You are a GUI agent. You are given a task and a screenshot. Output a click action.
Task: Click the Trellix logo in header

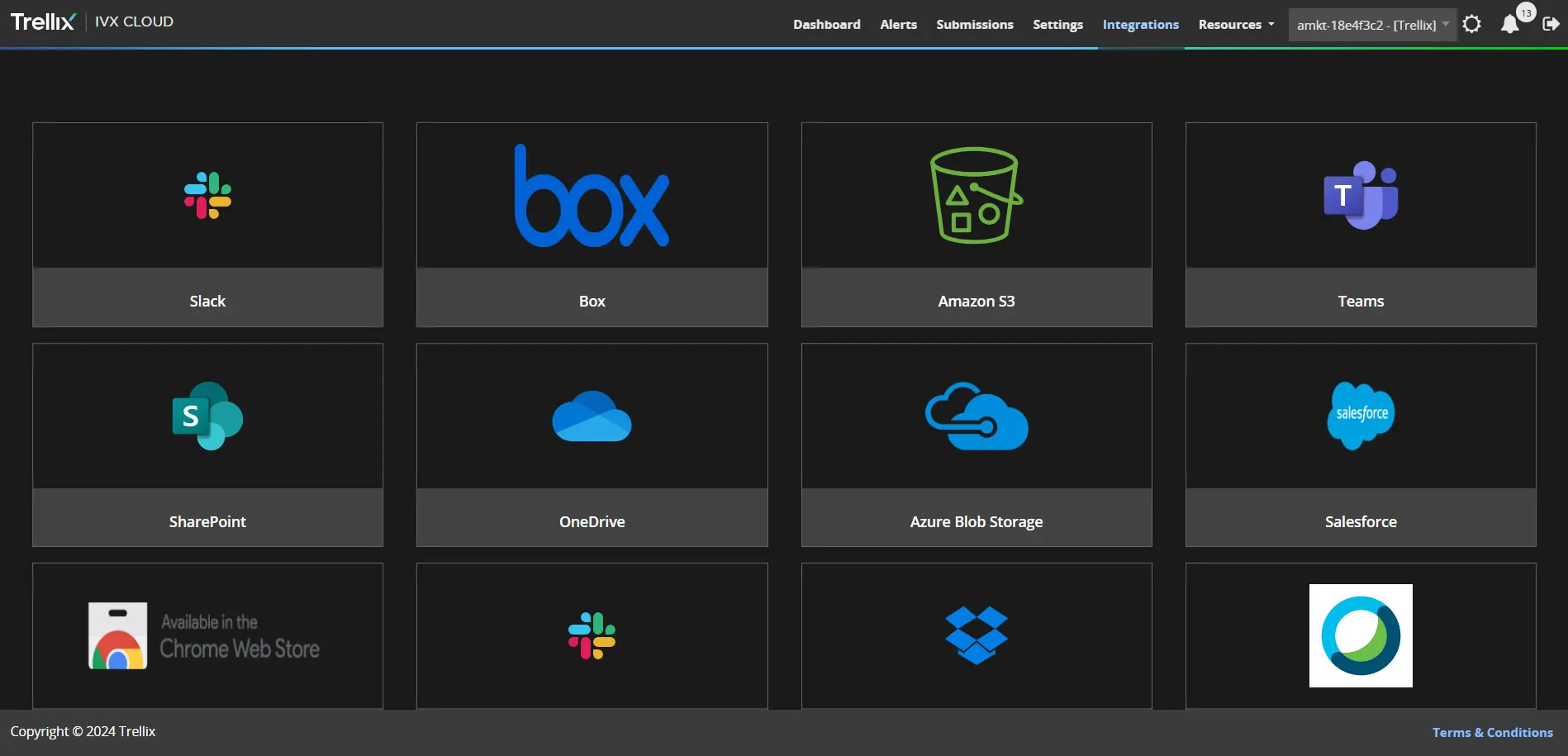pos(43,21)
